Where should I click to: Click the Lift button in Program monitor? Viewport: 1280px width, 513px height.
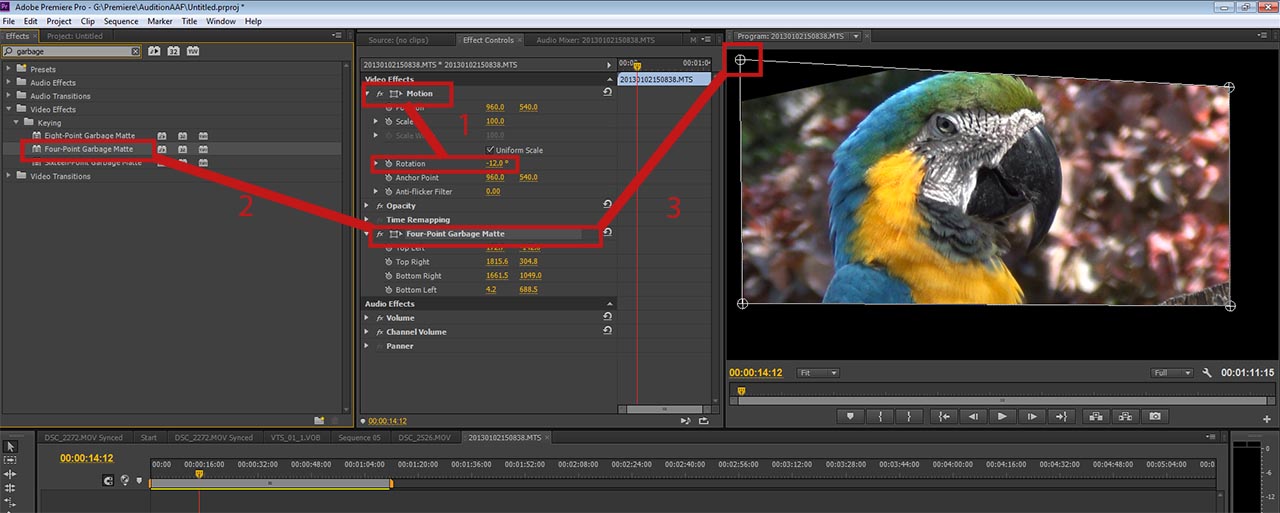point(1094,416)
